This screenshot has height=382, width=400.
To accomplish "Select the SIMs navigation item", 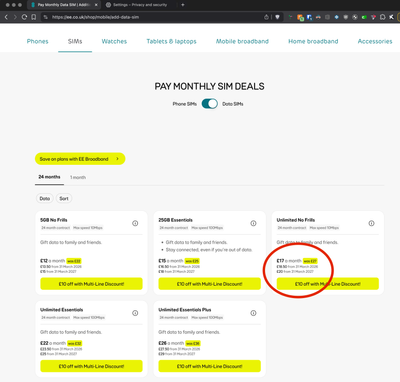I will coord(75,41).
